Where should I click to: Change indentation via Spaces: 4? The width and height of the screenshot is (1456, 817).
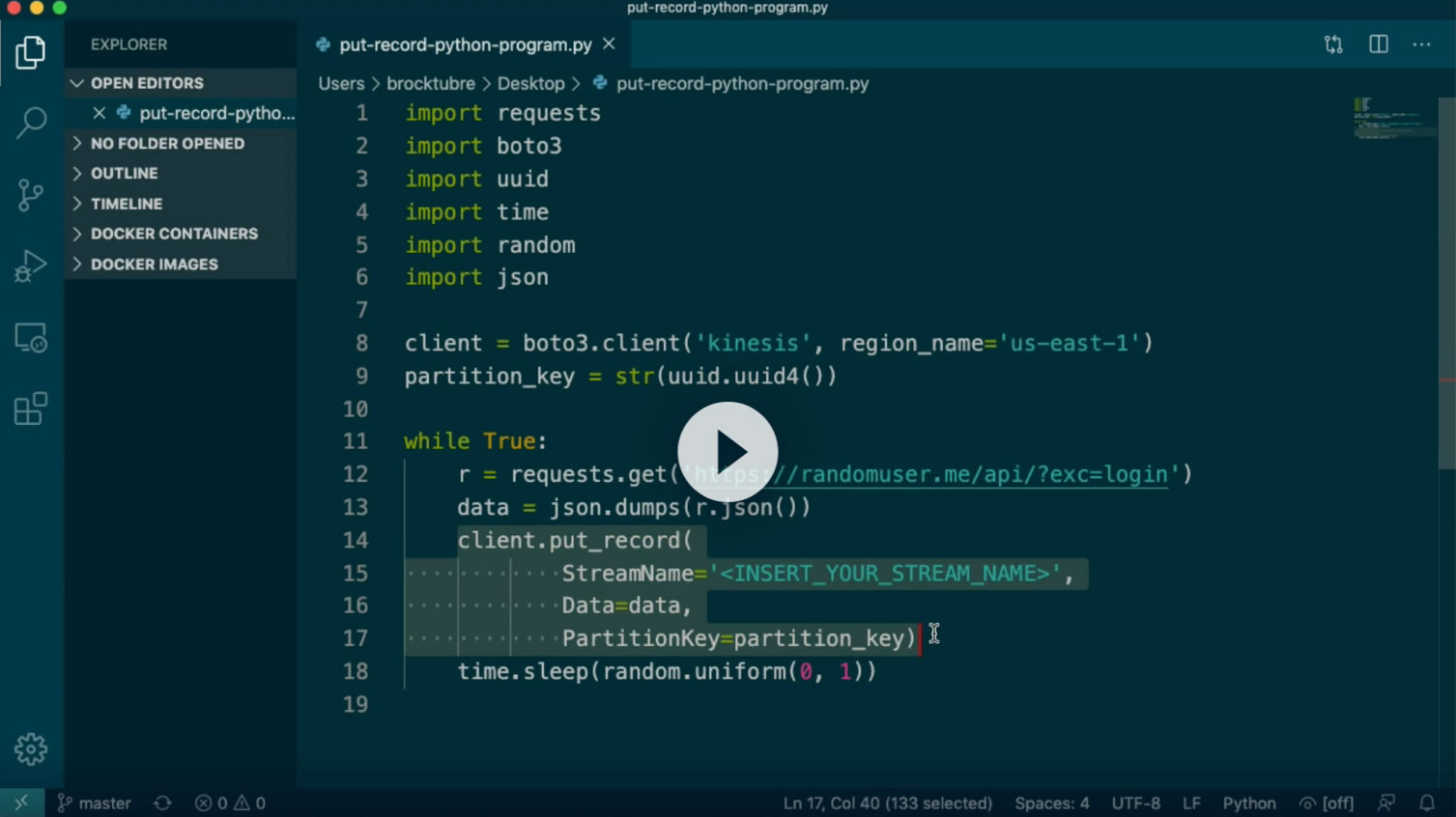click(1051, 803)
